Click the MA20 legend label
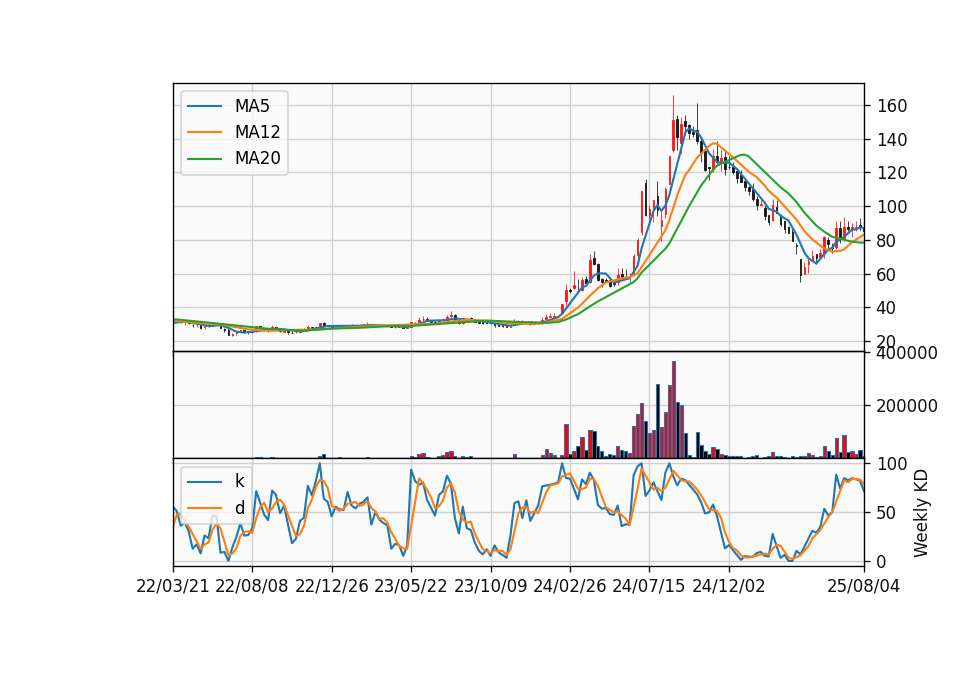Screen dimensions: 960x690 coord(257,158)
